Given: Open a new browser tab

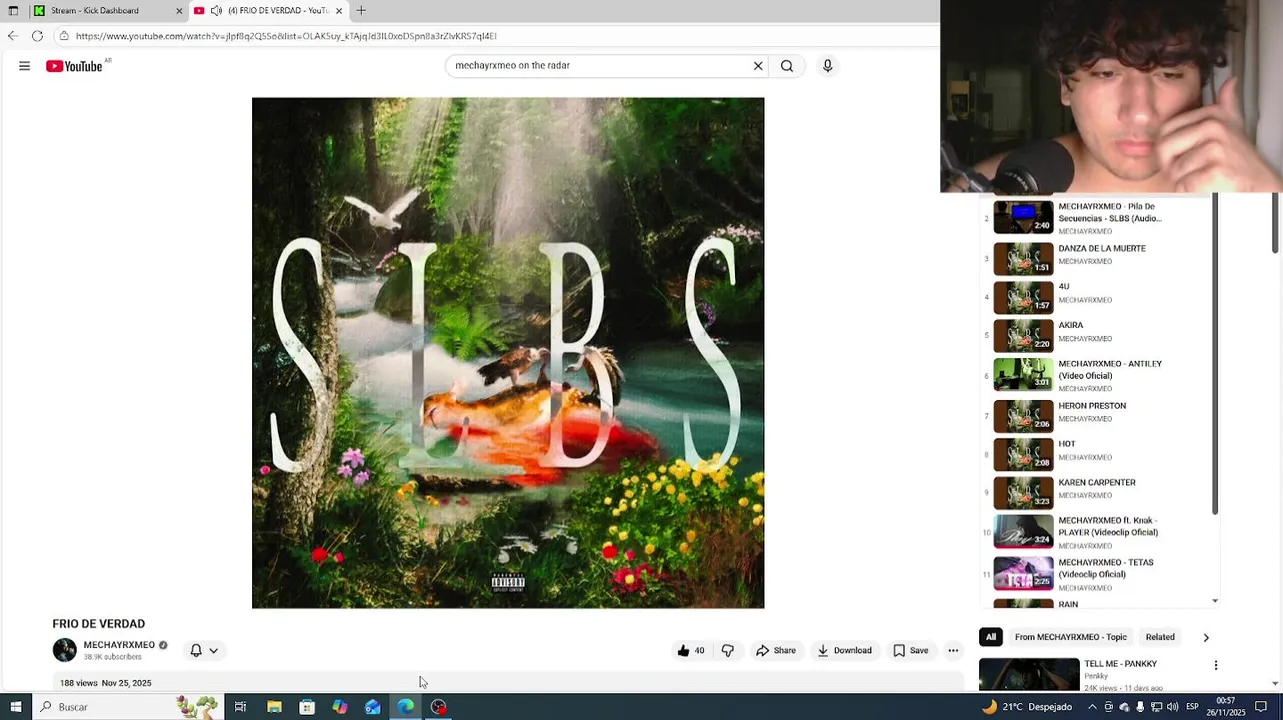Looking at the screenshot, I should point(361,11).
